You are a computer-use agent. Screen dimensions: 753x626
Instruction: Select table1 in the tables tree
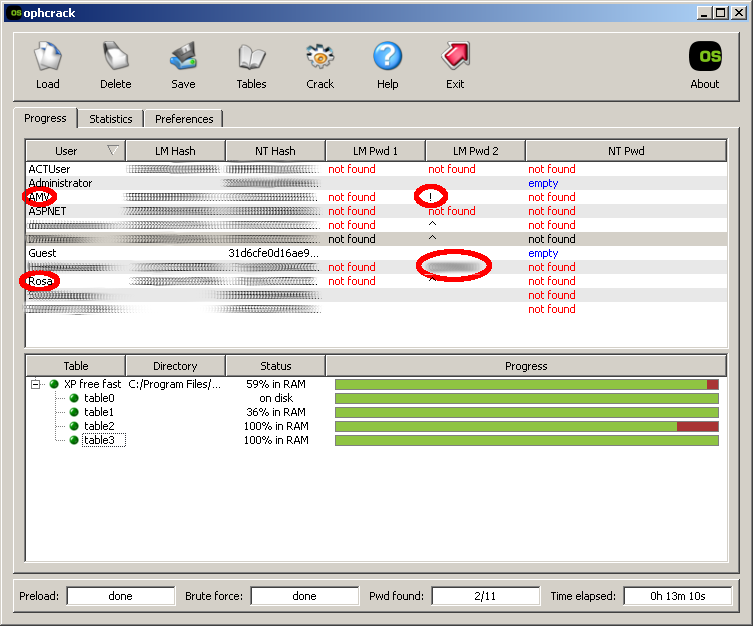[x=99, y=412]
